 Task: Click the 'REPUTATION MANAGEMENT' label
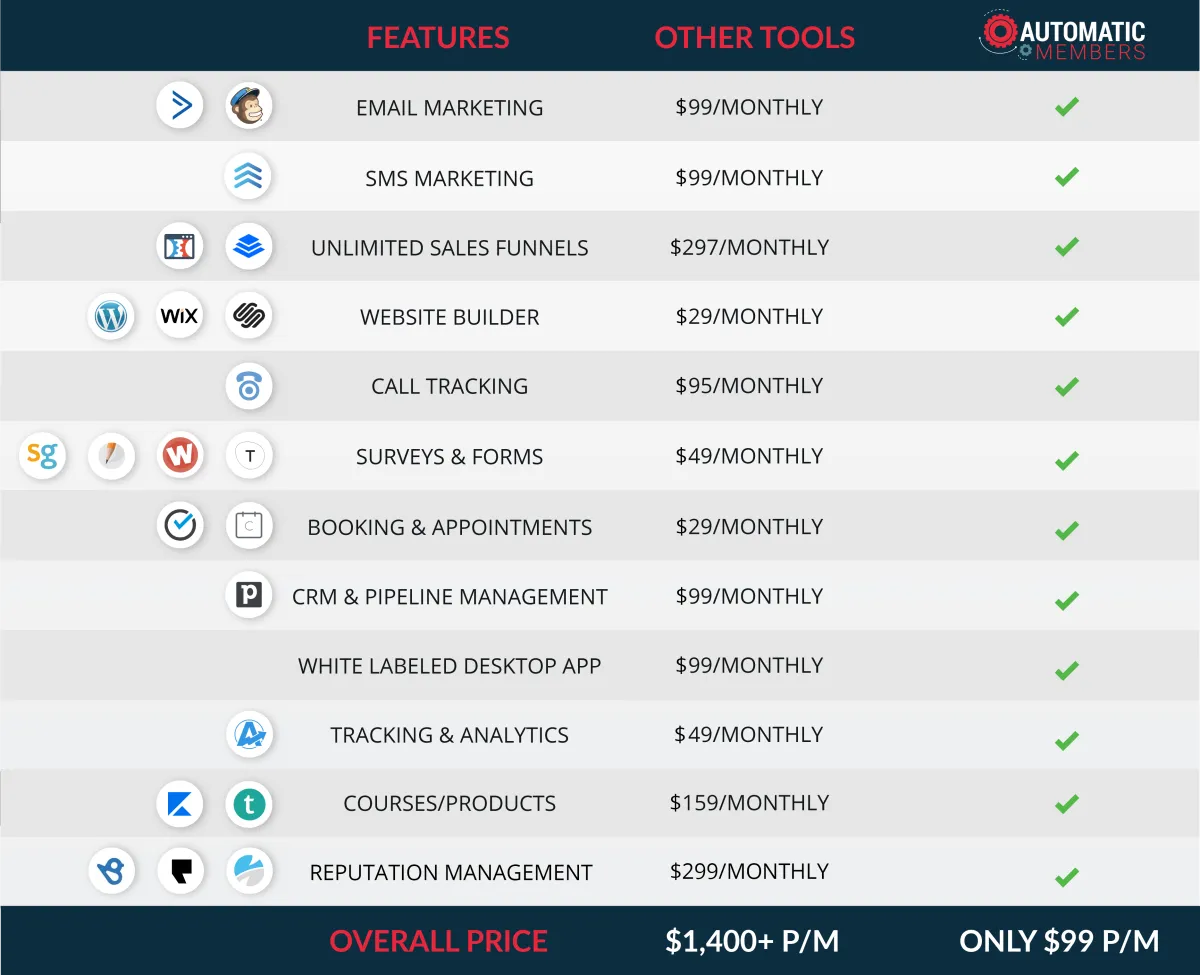point(450,873)
